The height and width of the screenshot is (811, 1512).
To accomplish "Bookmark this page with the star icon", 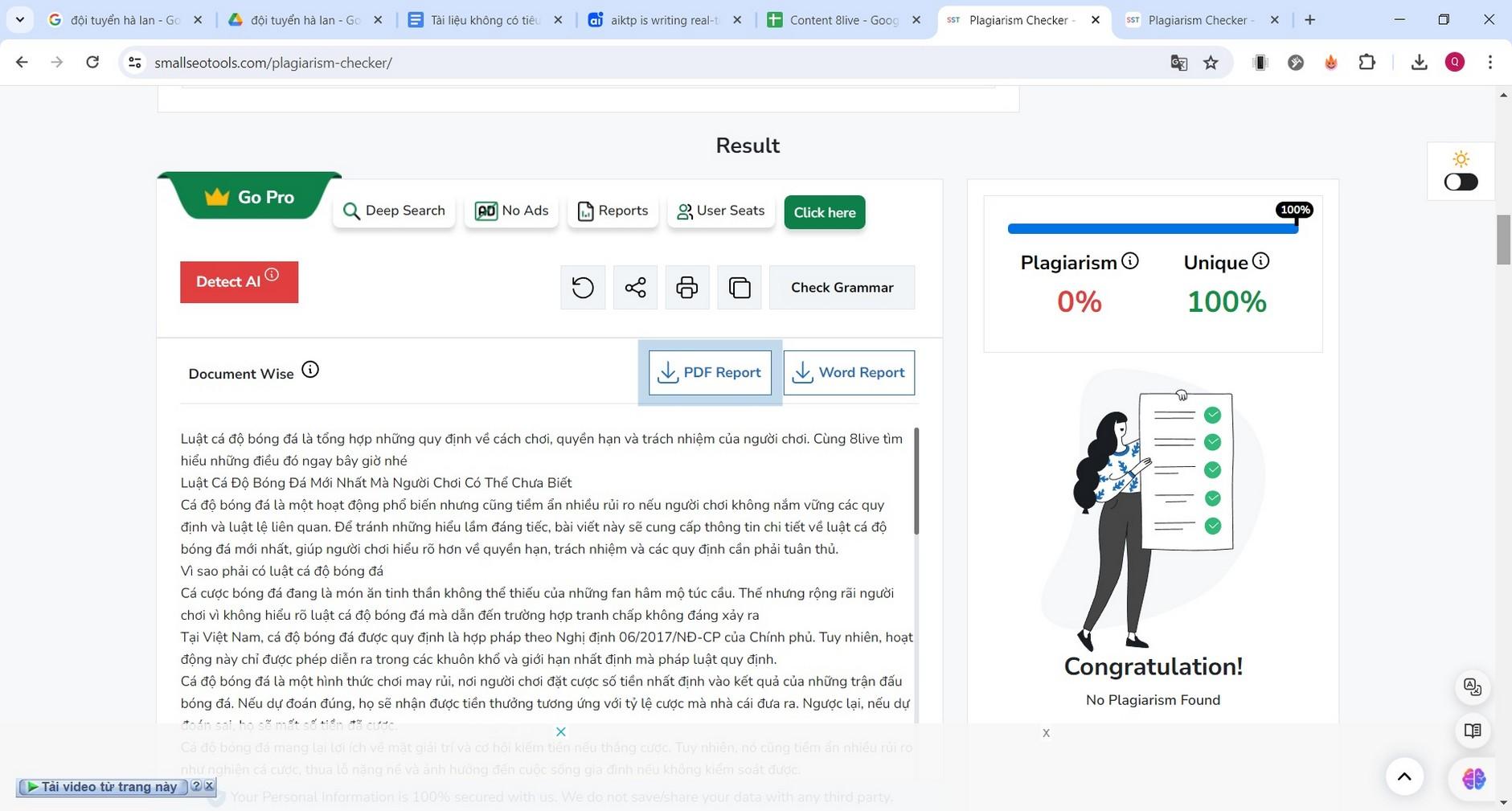I will pyautogui.click(x=1211, y=63).
